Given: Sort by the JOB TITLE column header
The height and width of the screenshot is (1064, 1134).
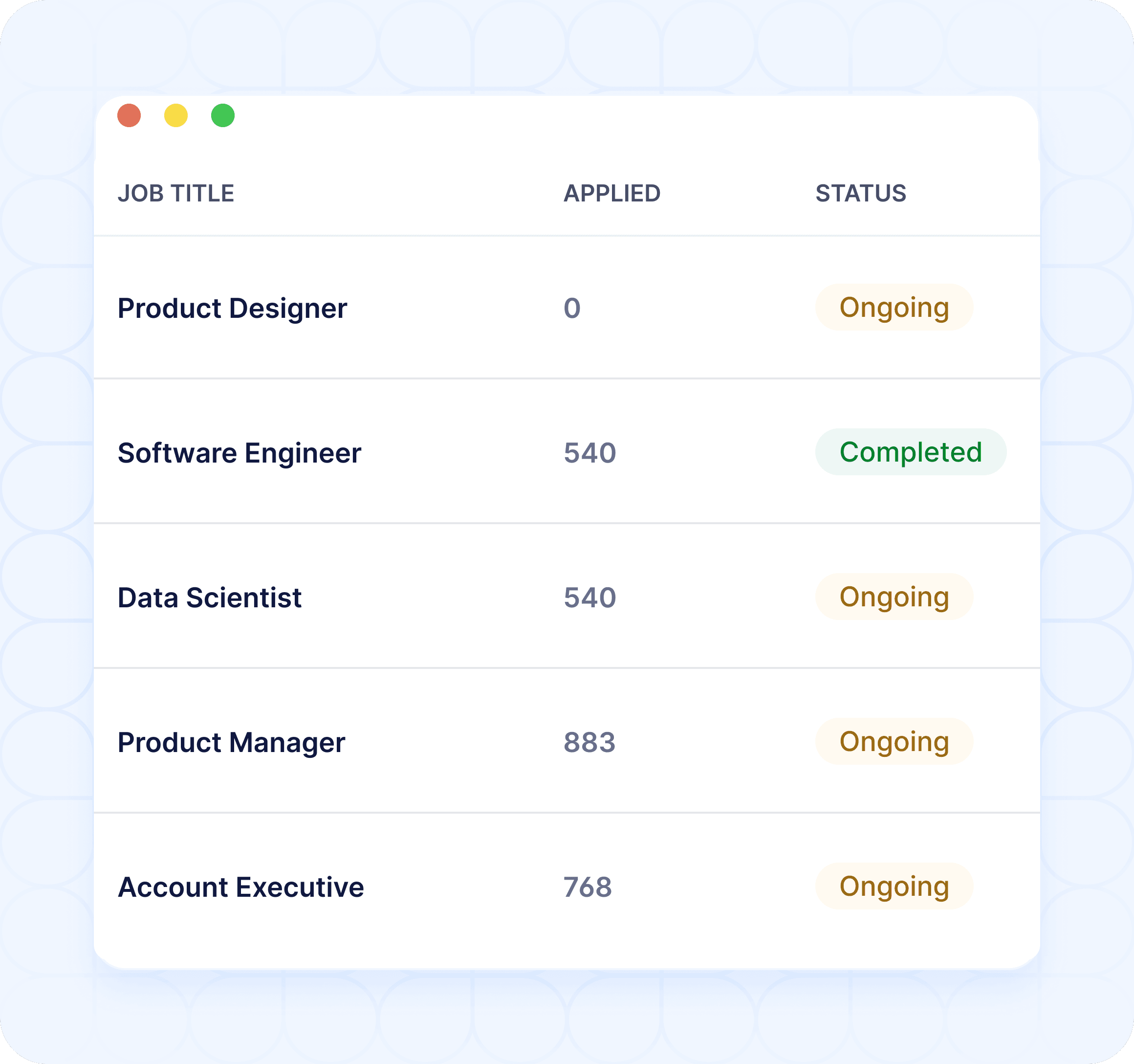Looking at the screenshot, I should (175, 194).
